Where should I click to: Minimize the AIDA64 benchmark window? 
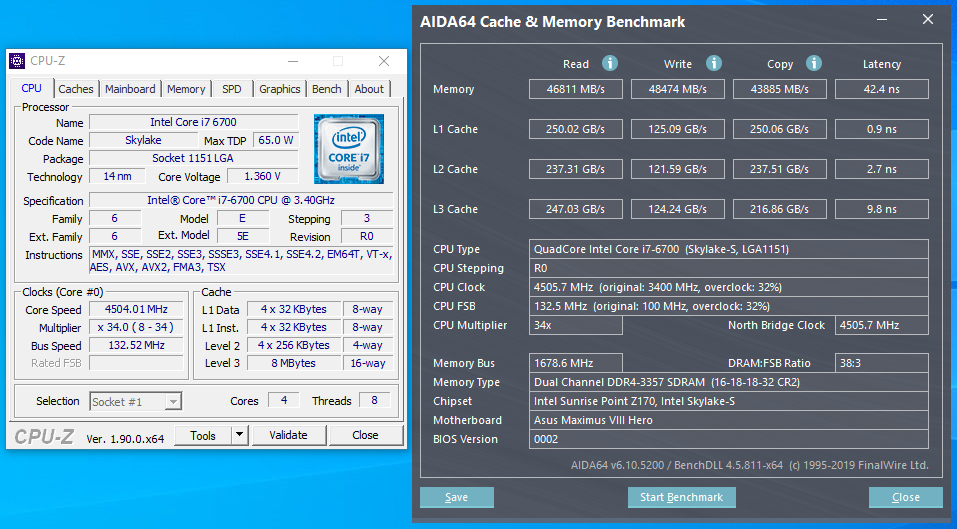pos(882,20)
